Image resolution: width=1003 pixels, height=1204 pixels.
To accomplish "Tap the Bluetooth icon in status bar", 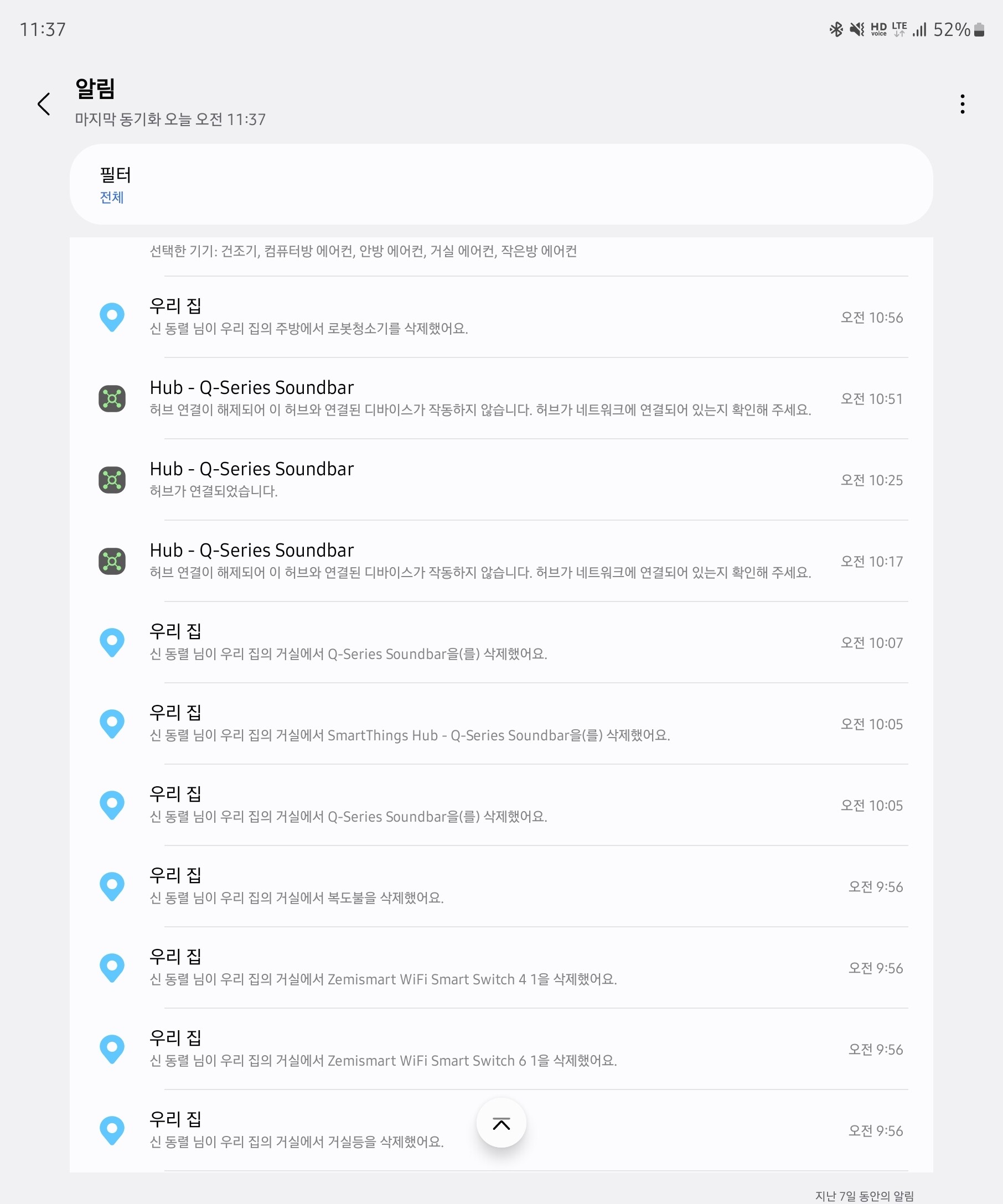I will point(835,29).
